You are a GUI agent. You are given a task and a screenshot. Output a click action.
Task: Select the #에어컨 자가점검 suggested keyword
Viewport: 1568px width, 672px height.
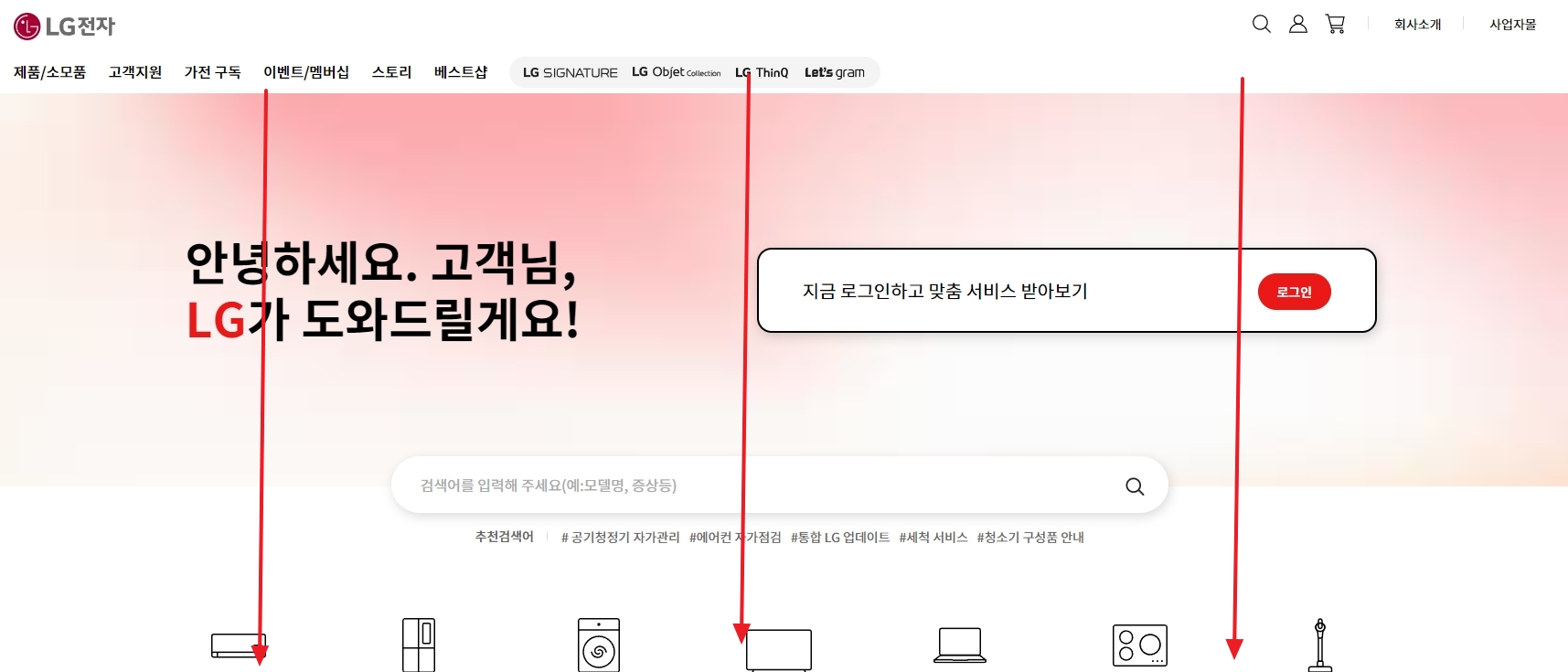[x=736, y=538]
